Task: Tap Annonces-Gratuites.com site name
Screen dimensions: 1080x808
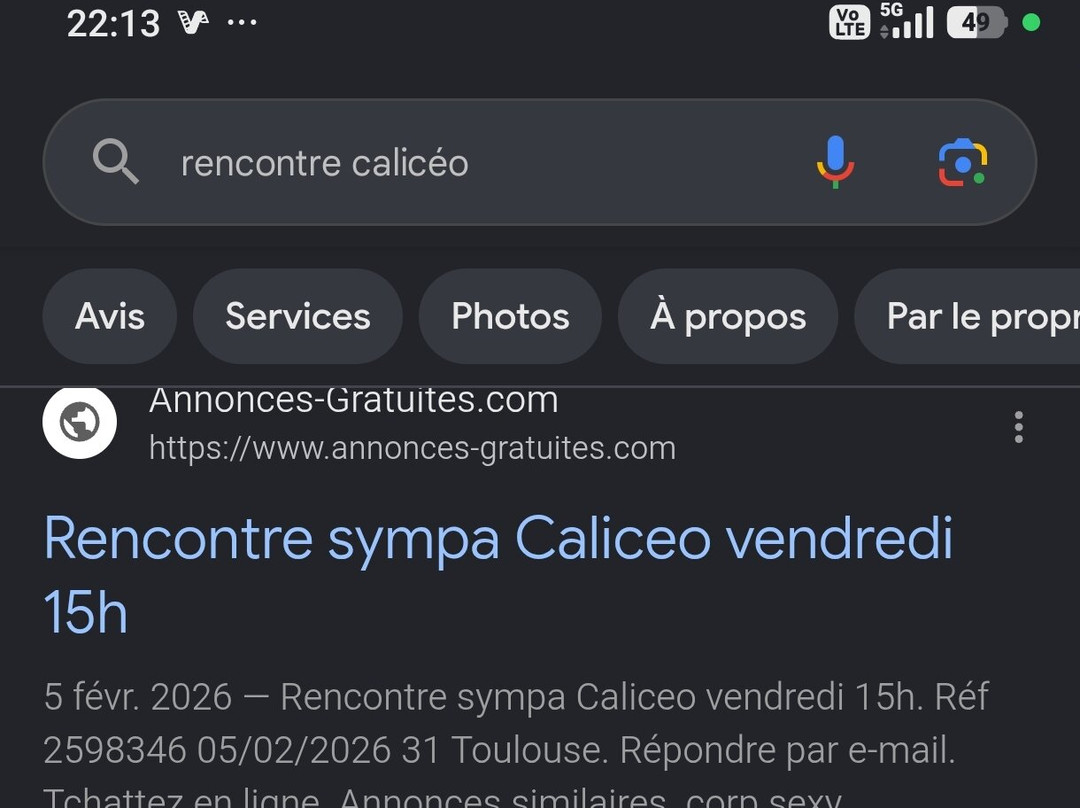Action: tap(353, 401)
